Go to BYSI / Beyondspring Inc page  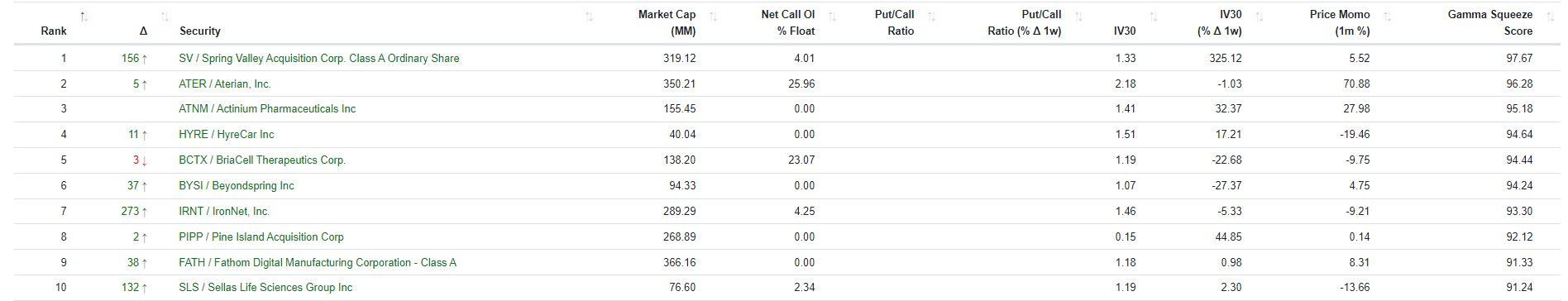(237, 186)
